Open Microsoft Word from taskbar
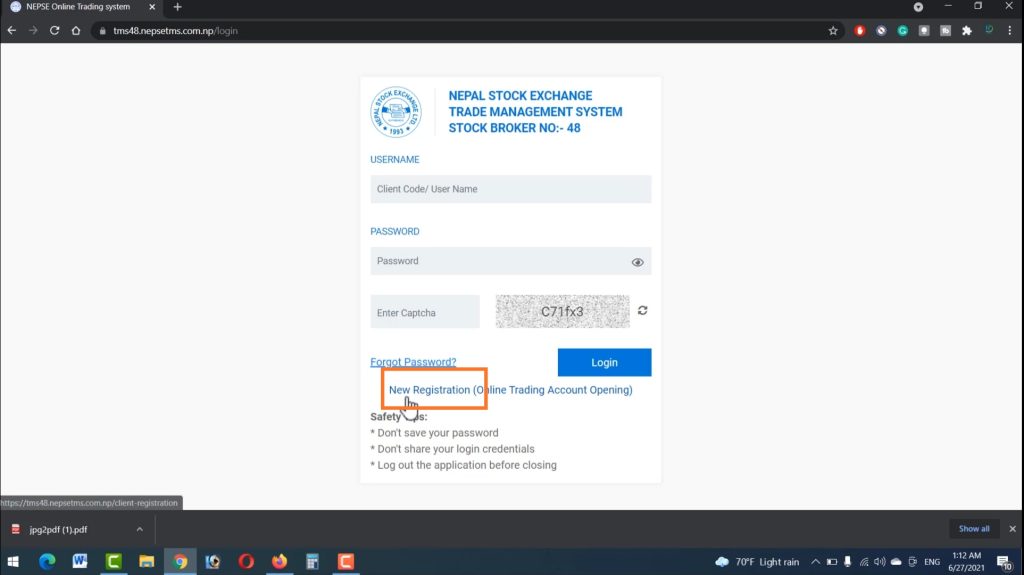Screen dimensions: 1024x575 click(x=80, y=561)
